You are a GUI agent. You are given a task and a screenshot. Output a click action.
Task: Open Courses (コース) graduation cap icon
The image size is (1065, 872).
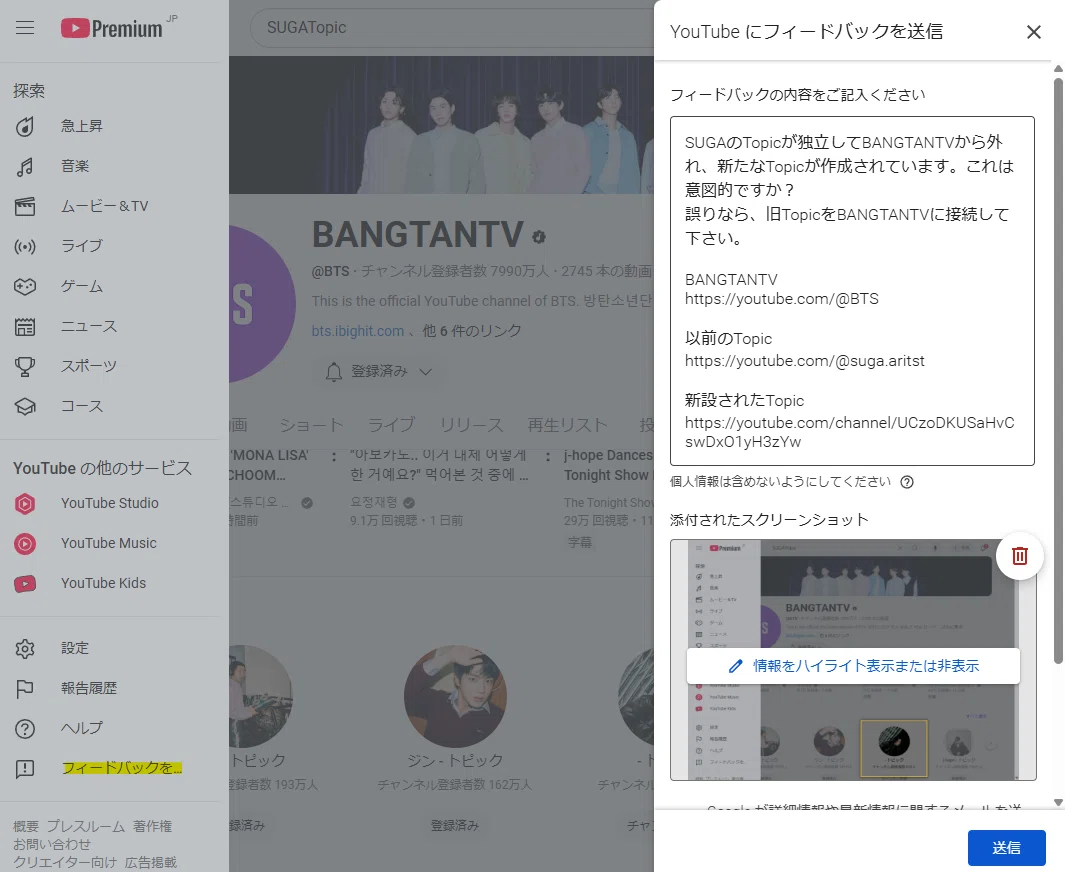(25, 407)
